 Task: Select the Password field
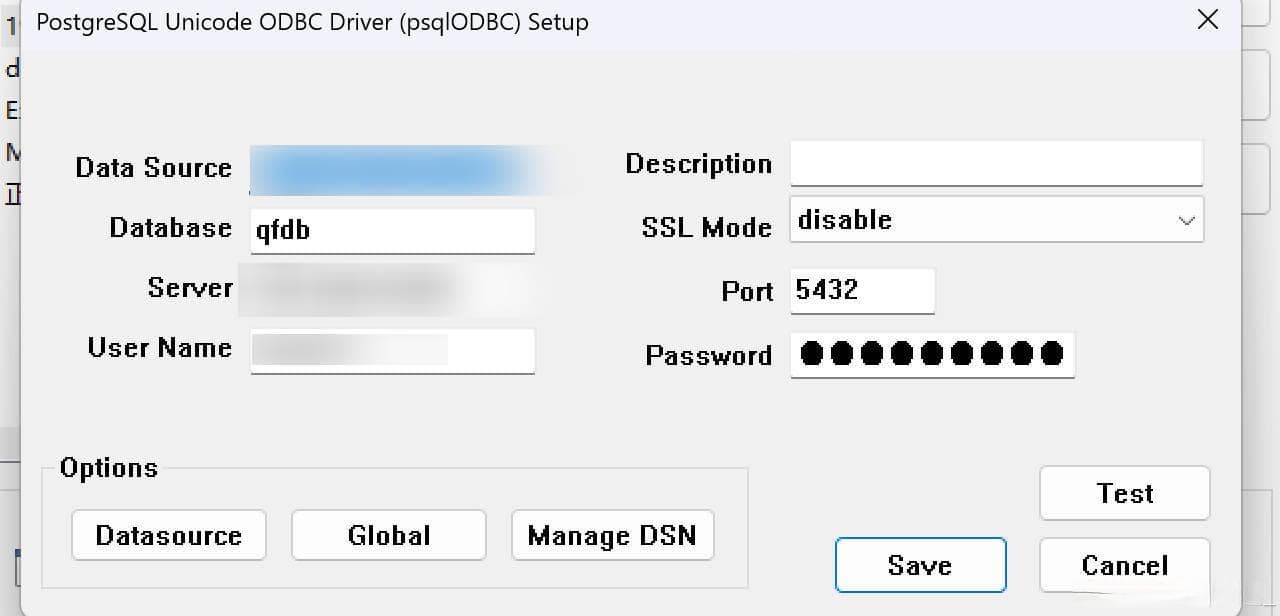pyautogui.click(x=932, y=355)
